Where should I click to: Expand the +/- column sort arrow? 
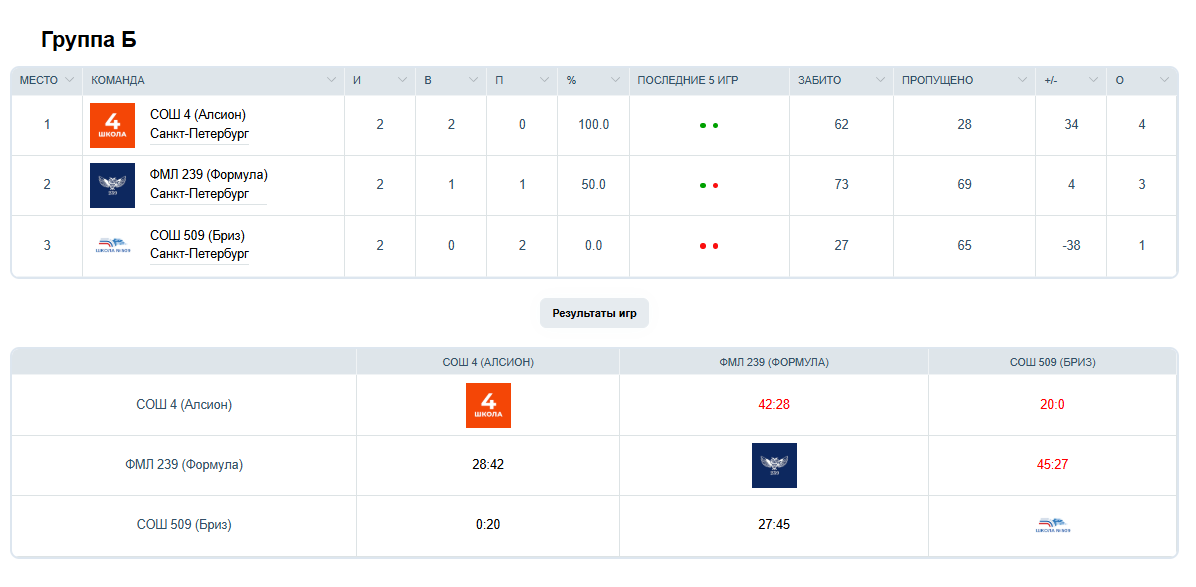[1093, 80]
